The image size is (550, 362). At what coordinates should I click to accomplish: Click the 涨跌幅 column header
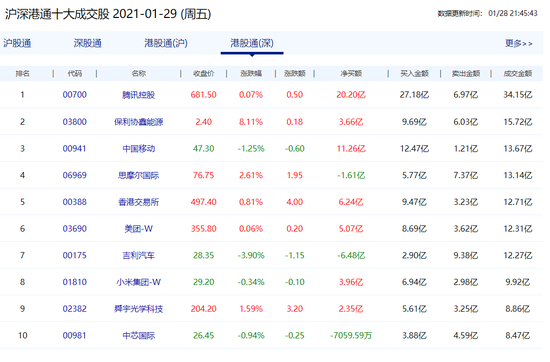pyautogui.click(x=251, y=73)
